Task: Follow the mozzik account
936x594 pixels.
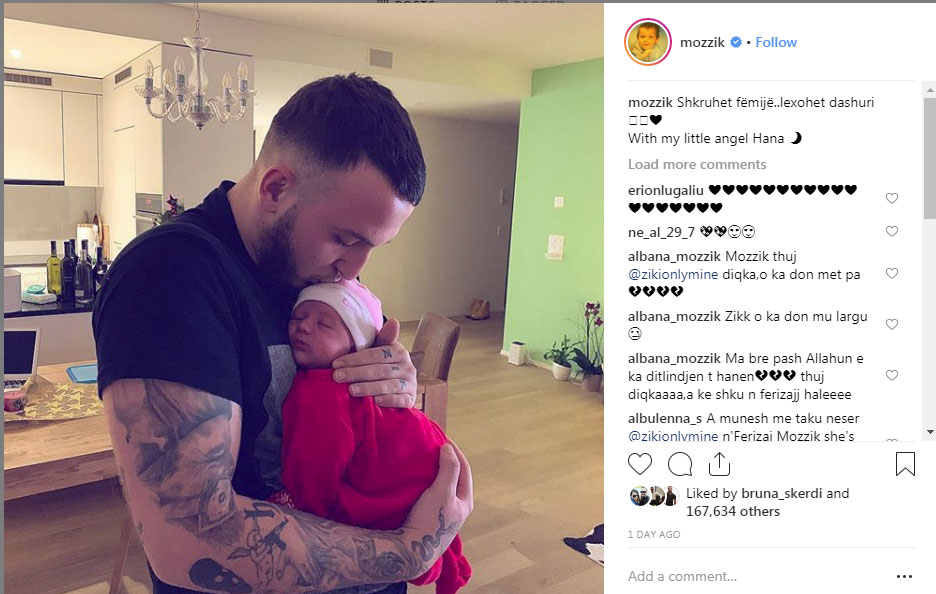Action: click(776, 42)
